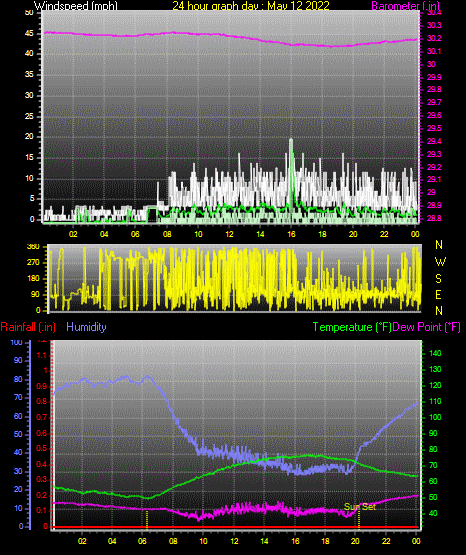
Task: Click the 0.1 rainfall scale value
Action: coord(42,510)
